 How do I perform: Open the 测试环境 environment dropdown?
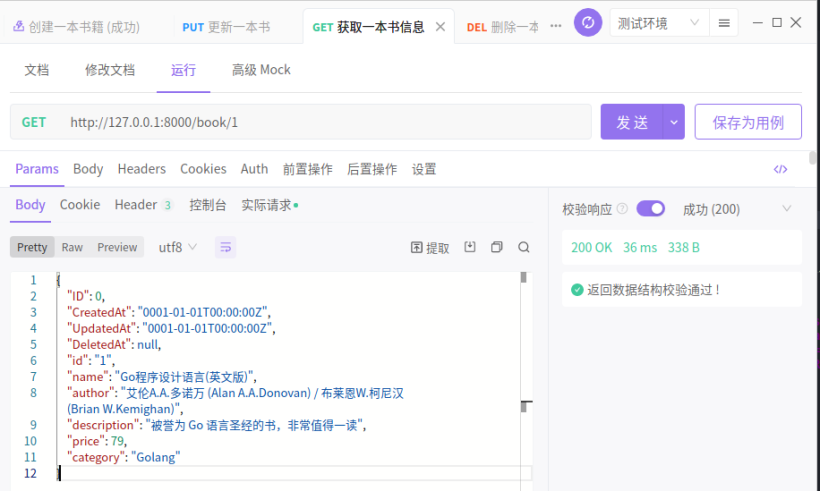658,23
